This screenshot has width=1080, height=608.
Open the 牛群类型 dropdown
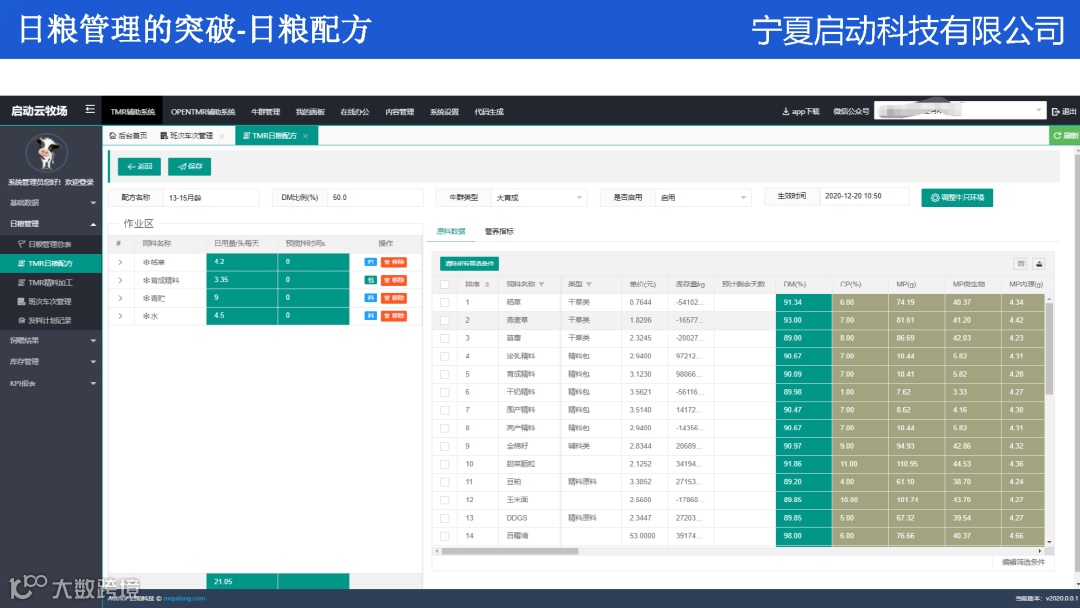539,198
